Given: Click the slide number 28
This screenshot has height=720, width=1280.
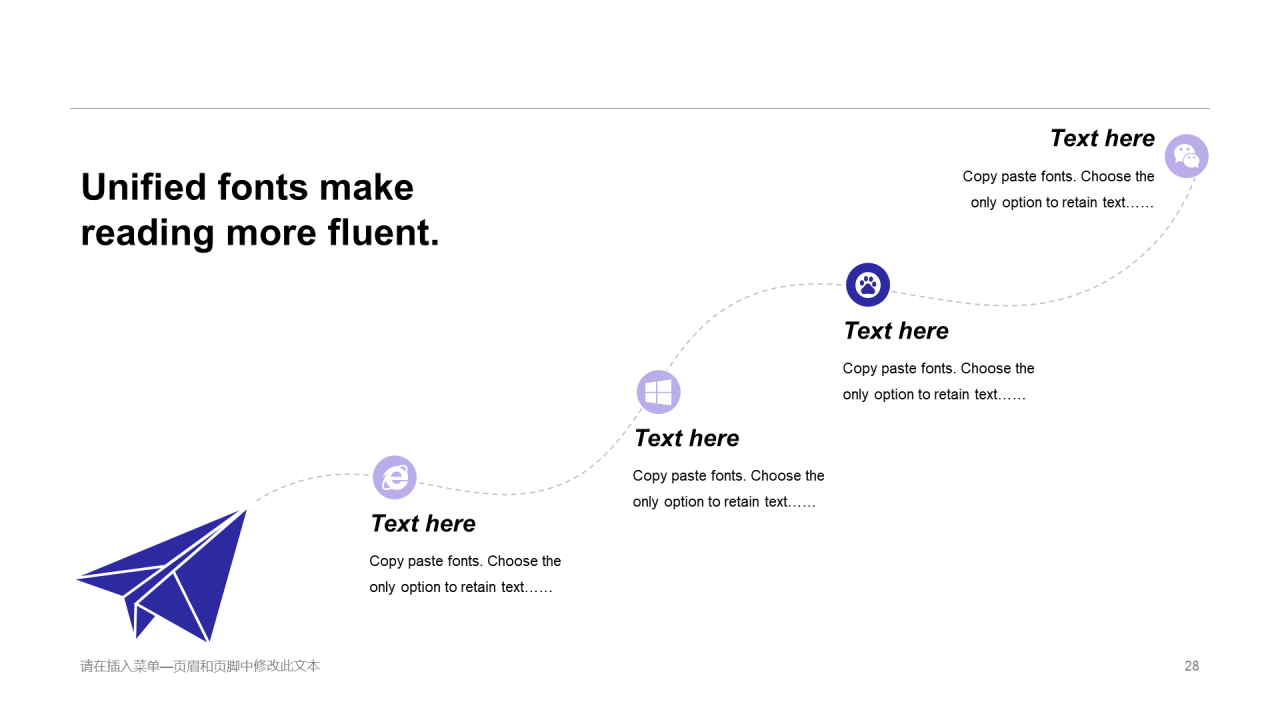Looking at the screenshot, I should (x=1192, y=666).
